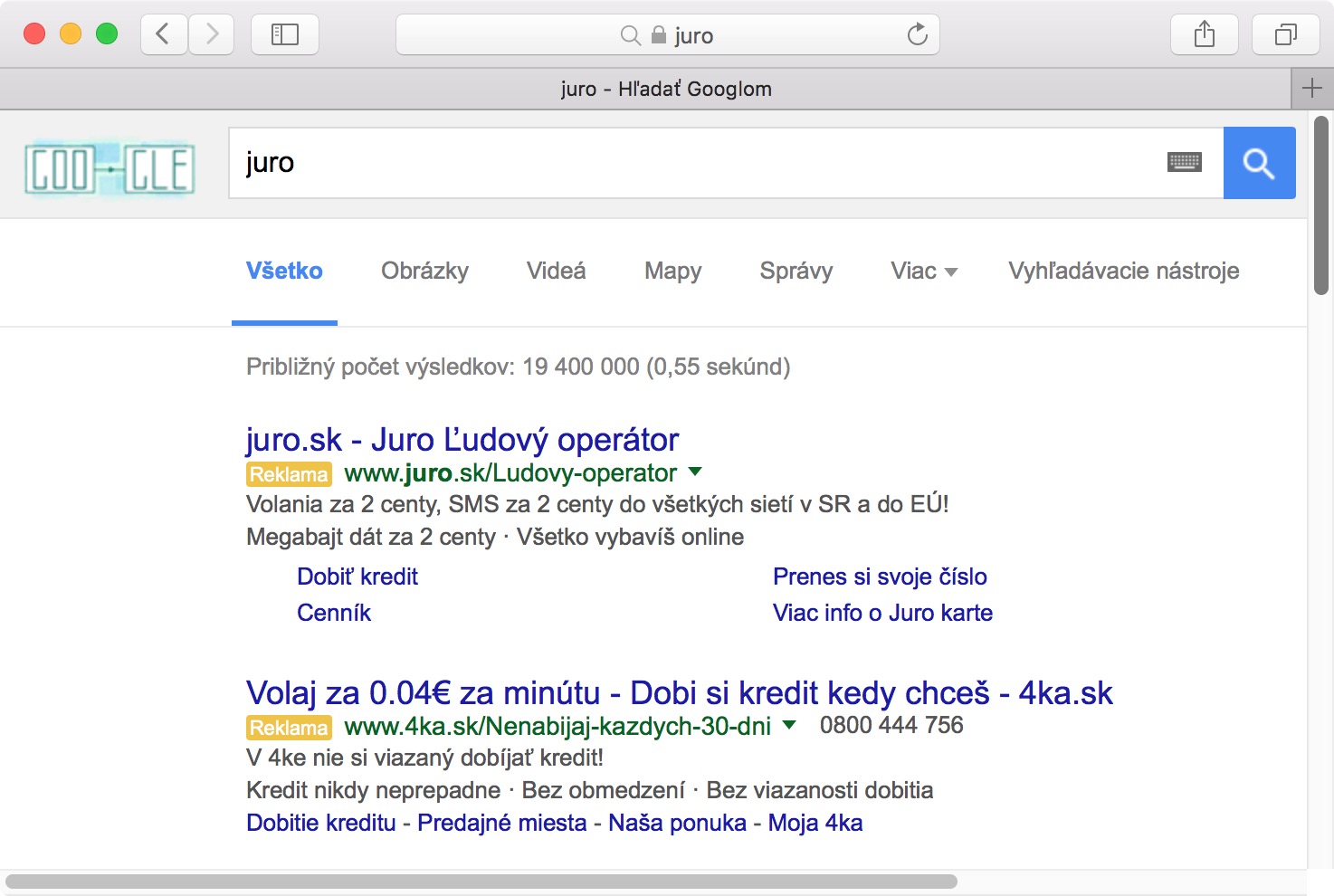Switch to the Mapy tab
The height and width of the screenshot is (896, 1334).
click(672, 271)
